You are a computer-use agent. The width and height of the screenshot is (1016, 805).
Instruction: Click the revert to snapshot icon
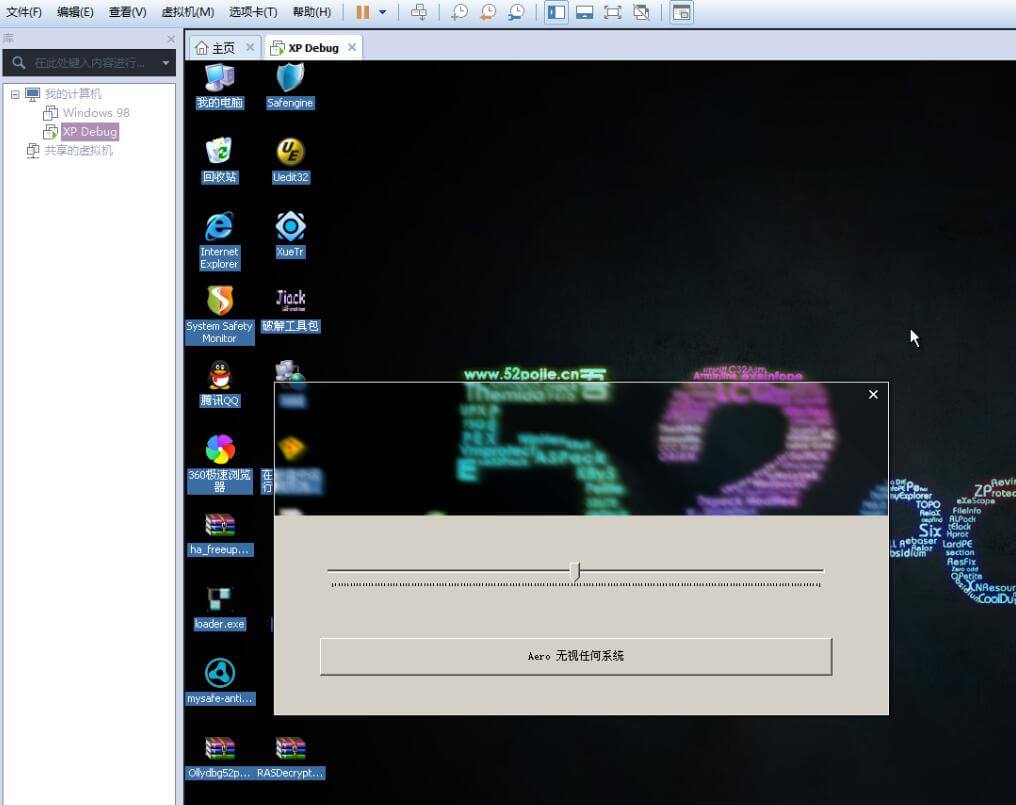487,12
